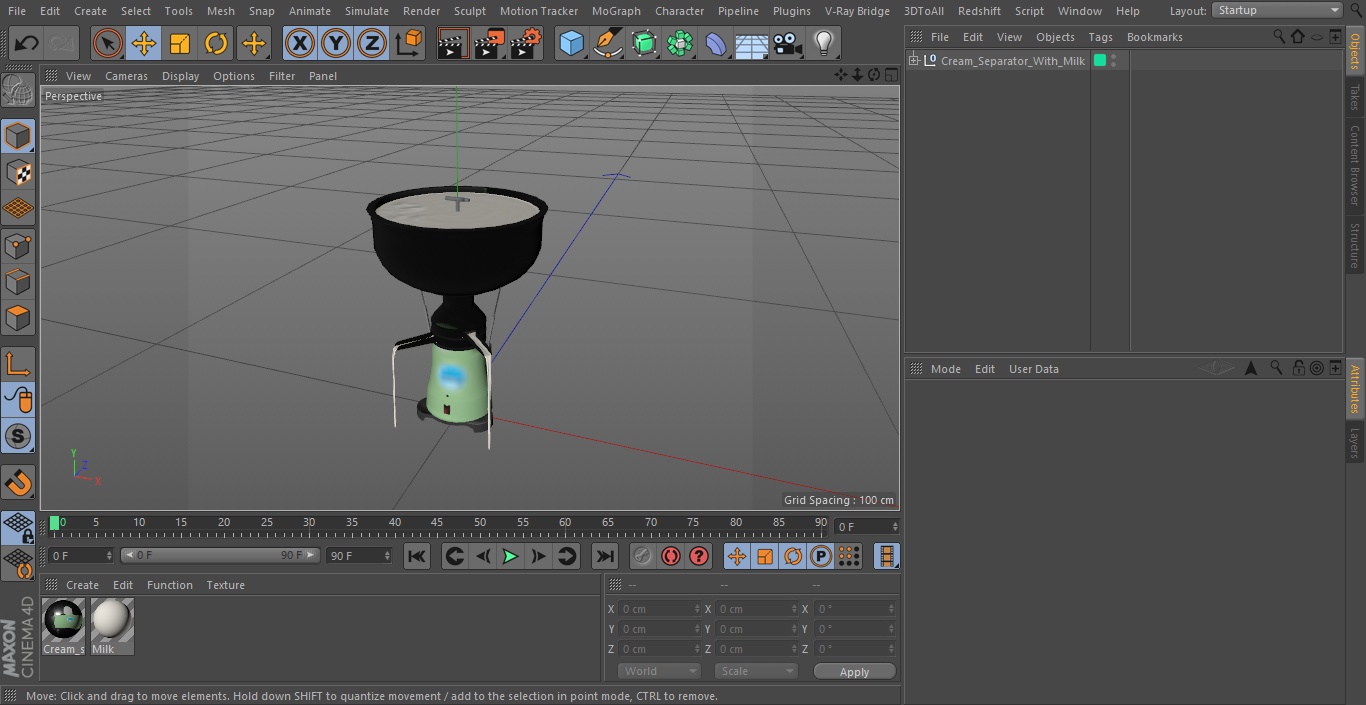This screenshot has height=705, width=1366.
Task: Switch to Points mode
Action: tap(18, 245)
